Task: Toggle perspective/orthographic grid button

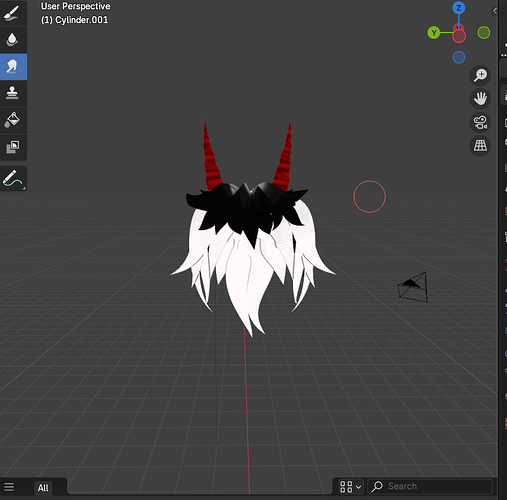Action: click(480, 146)
